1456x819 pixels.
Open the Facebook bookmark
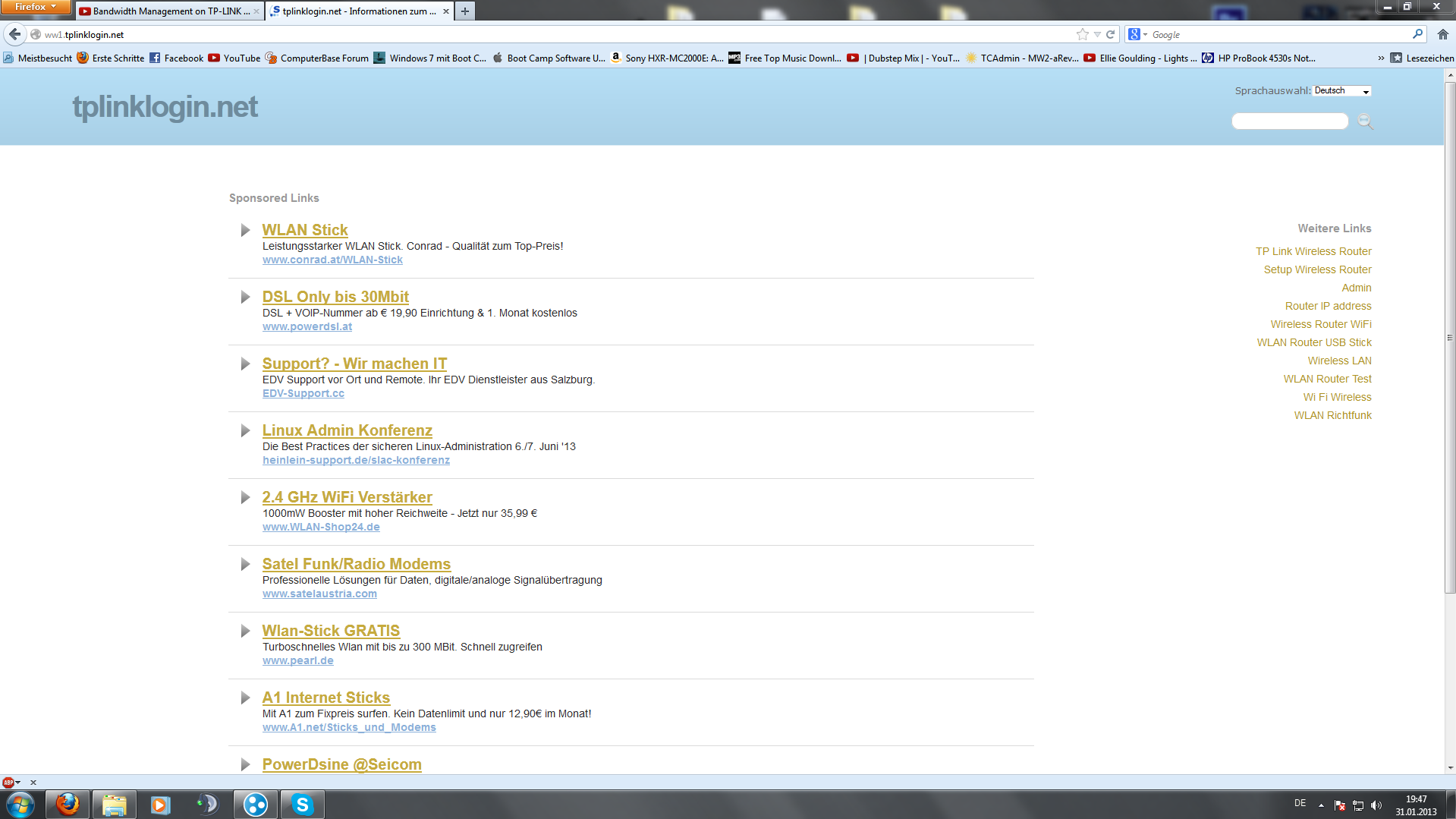pyautogui.click(x=177, y=58)
